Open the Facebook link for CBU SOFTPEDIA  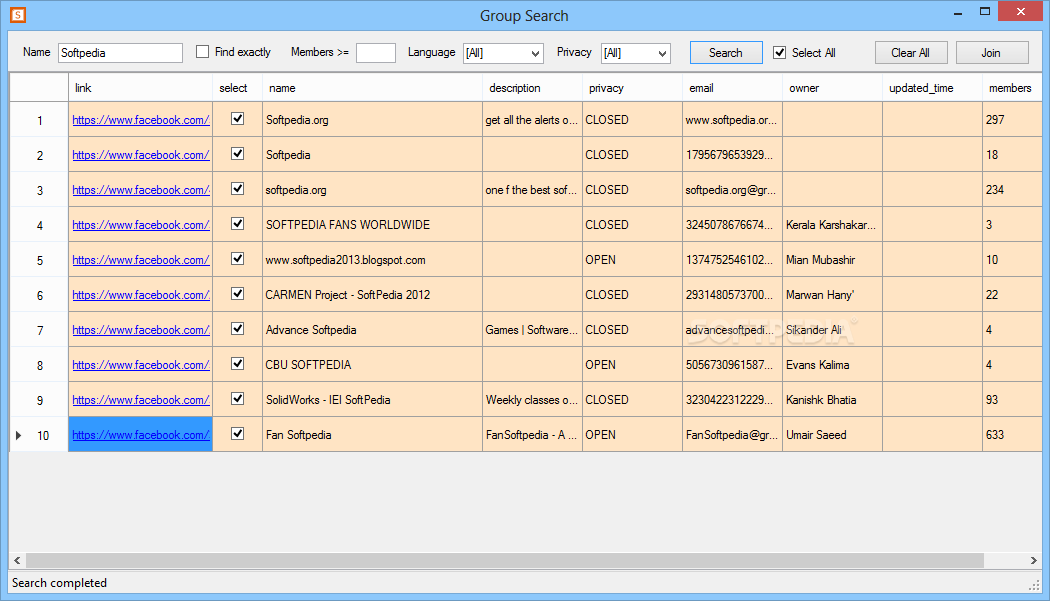click(141, 365)
